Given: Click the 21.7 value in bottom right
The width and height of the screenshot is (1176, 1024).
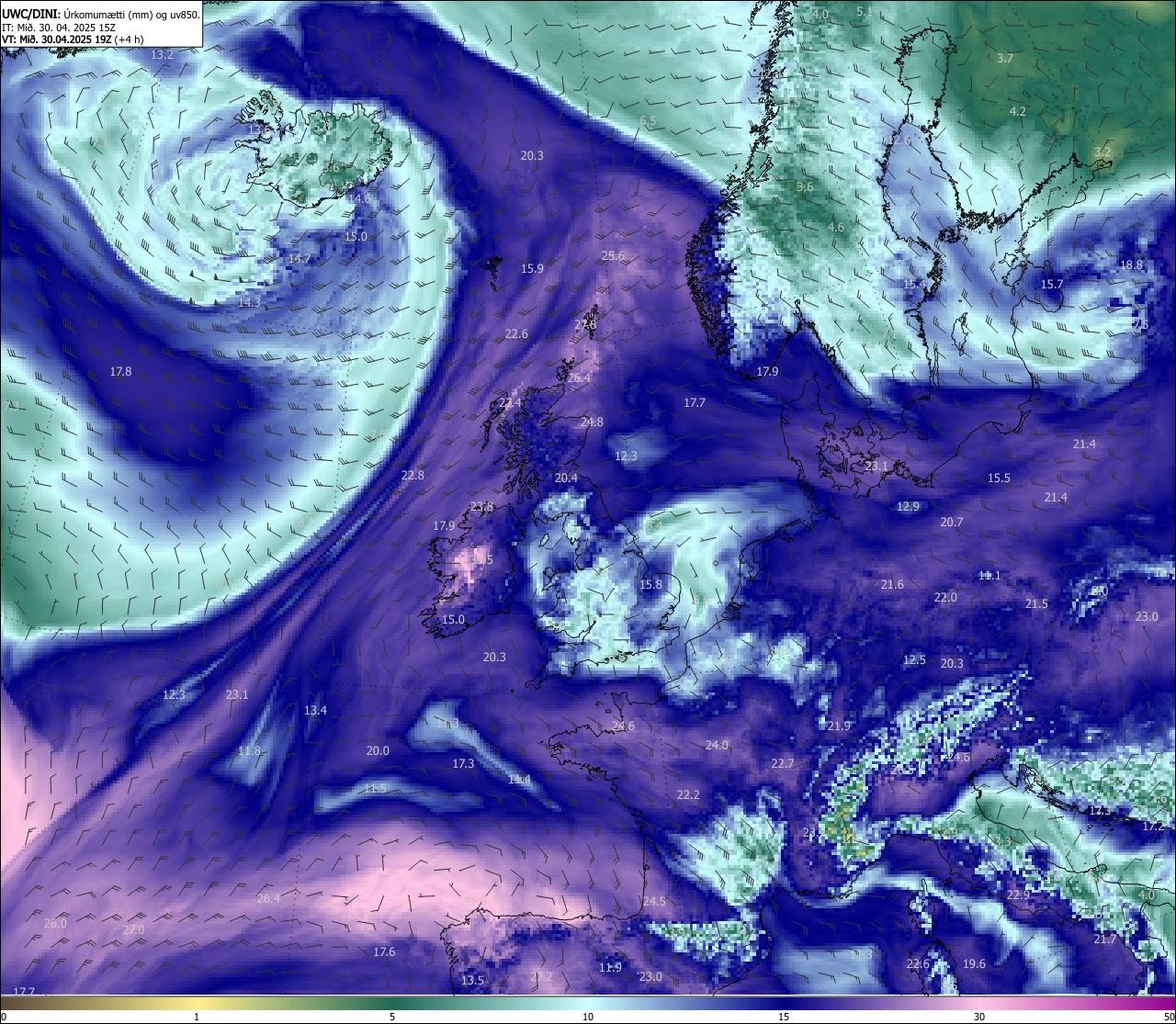Looking at the screenshot, I should pos(1104,940).
